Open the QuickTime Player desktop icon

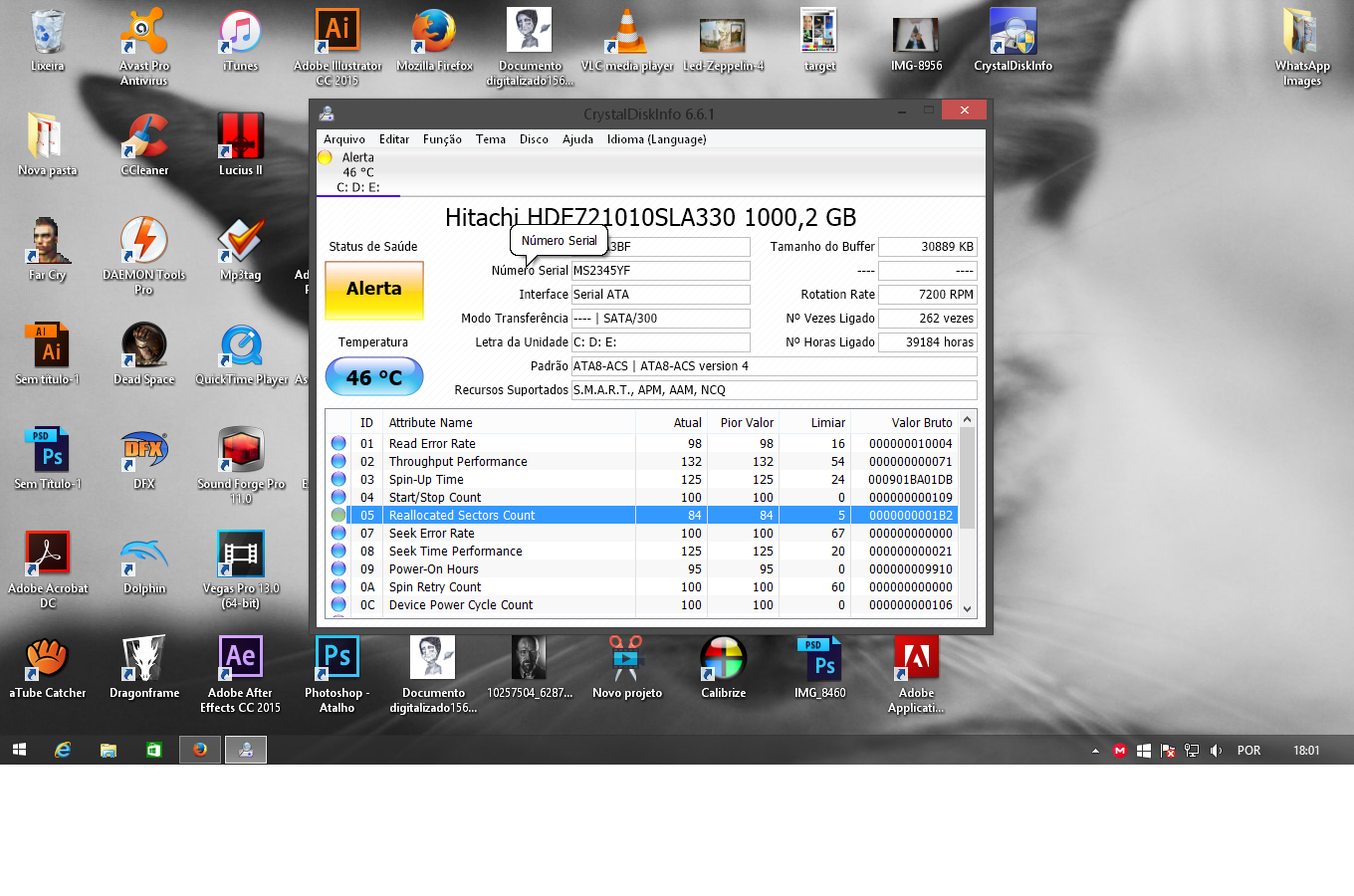(x=240, y=354)
